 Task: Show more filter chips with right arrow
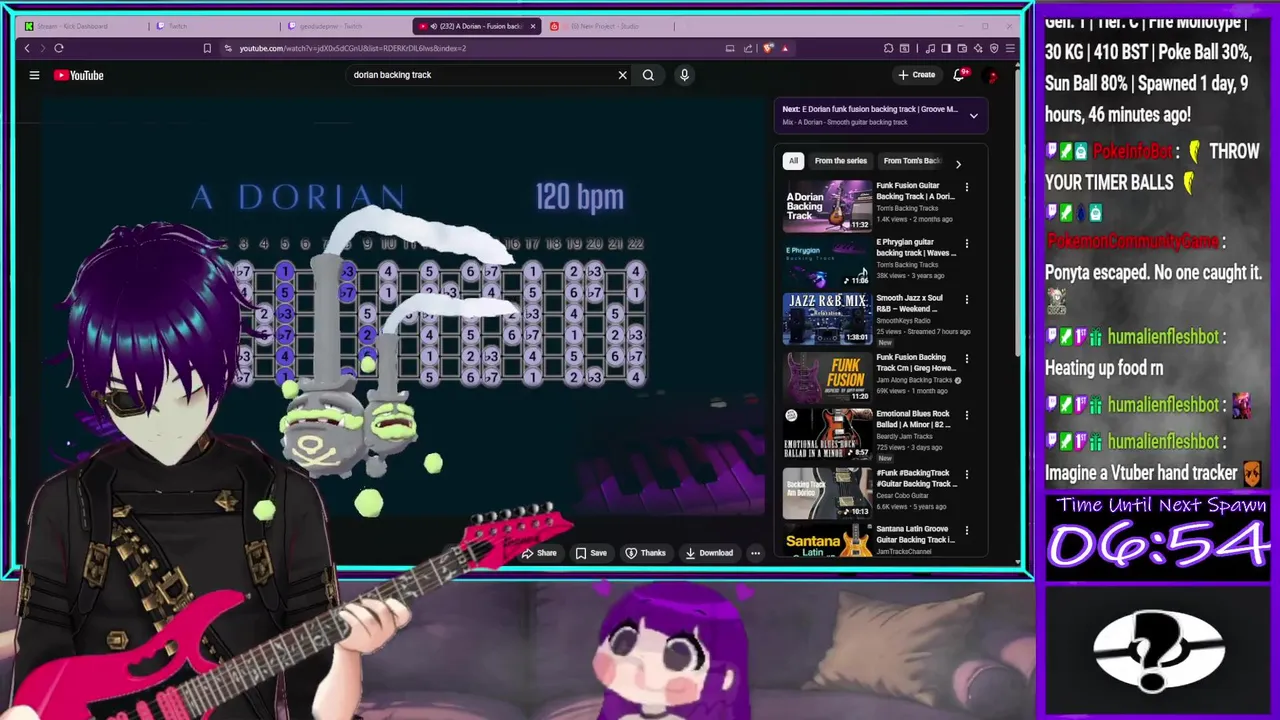[958, 163]
